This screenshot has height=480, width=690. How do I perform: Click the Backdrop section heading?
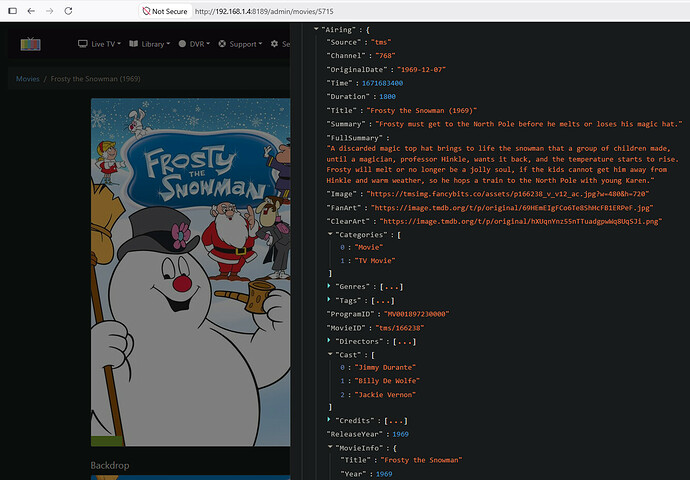(110, 465)
